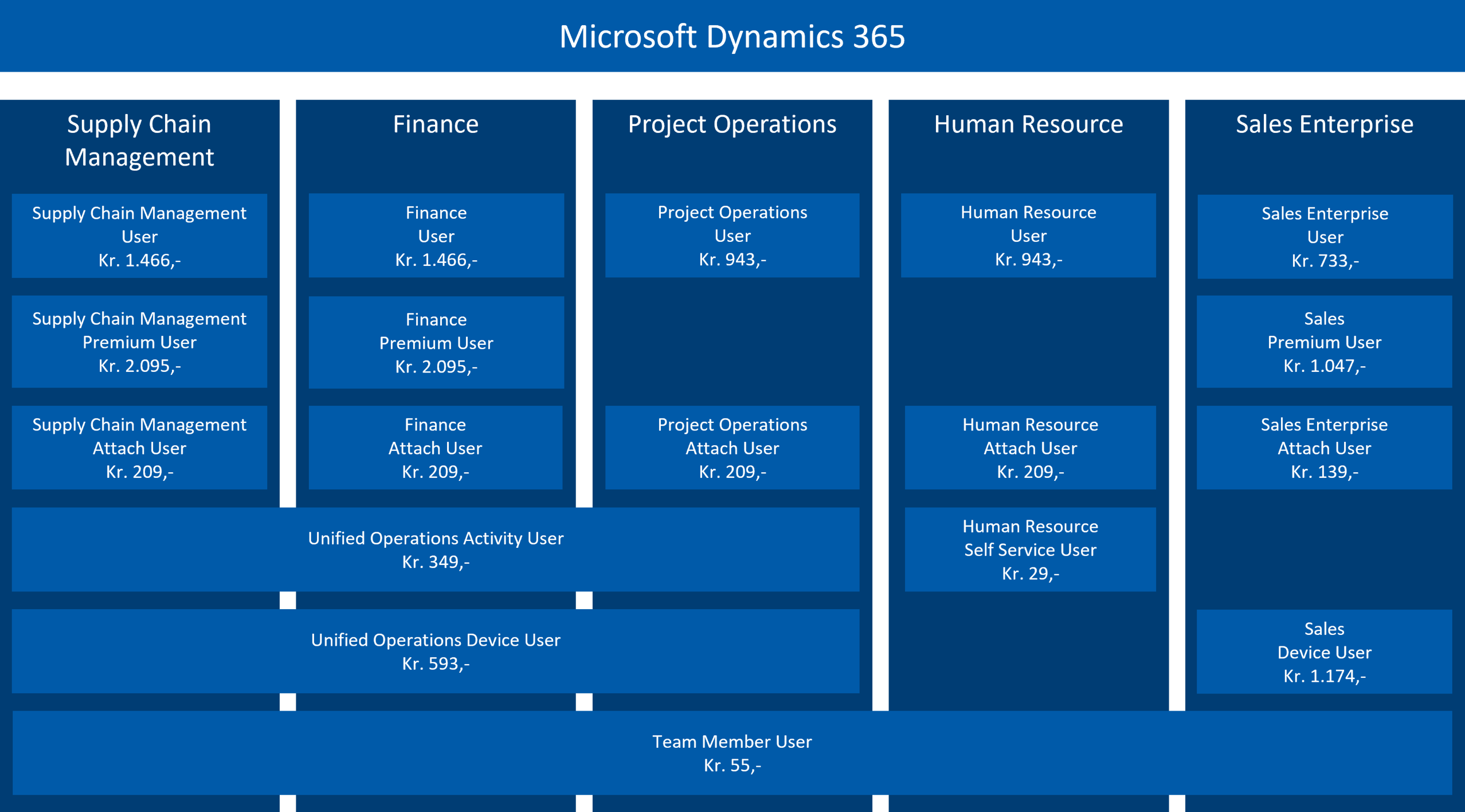
Task: Select Unified Operations Device User bar
Action: click(435, 651)
